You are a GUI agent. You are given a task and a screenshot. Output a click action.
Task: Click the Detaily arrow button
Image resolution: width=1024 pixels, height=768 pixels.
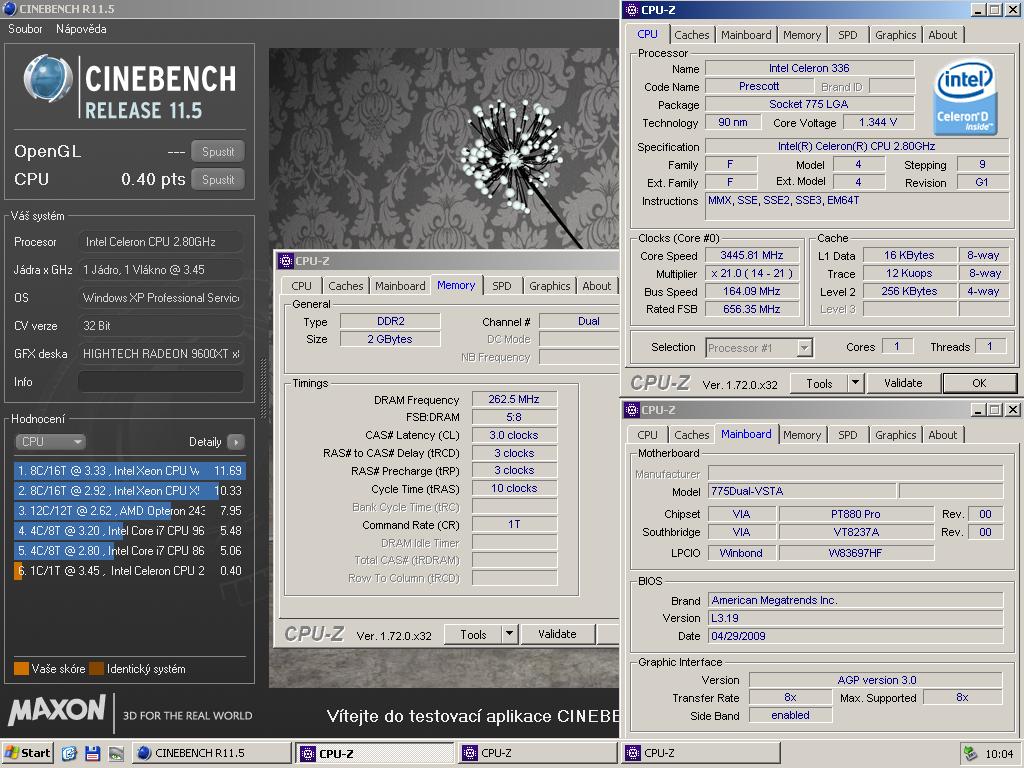236,442
